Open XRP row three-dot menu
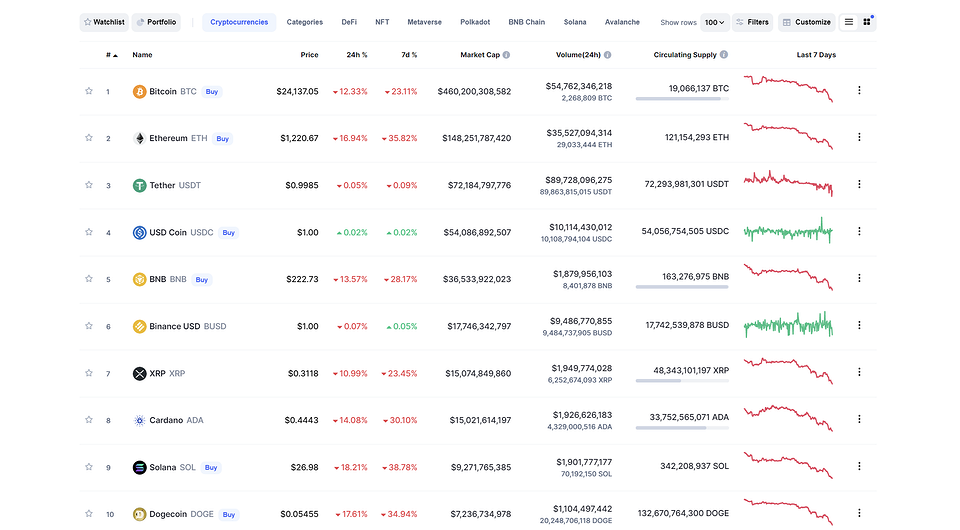 pyautogui.click(x=859, y=372)
